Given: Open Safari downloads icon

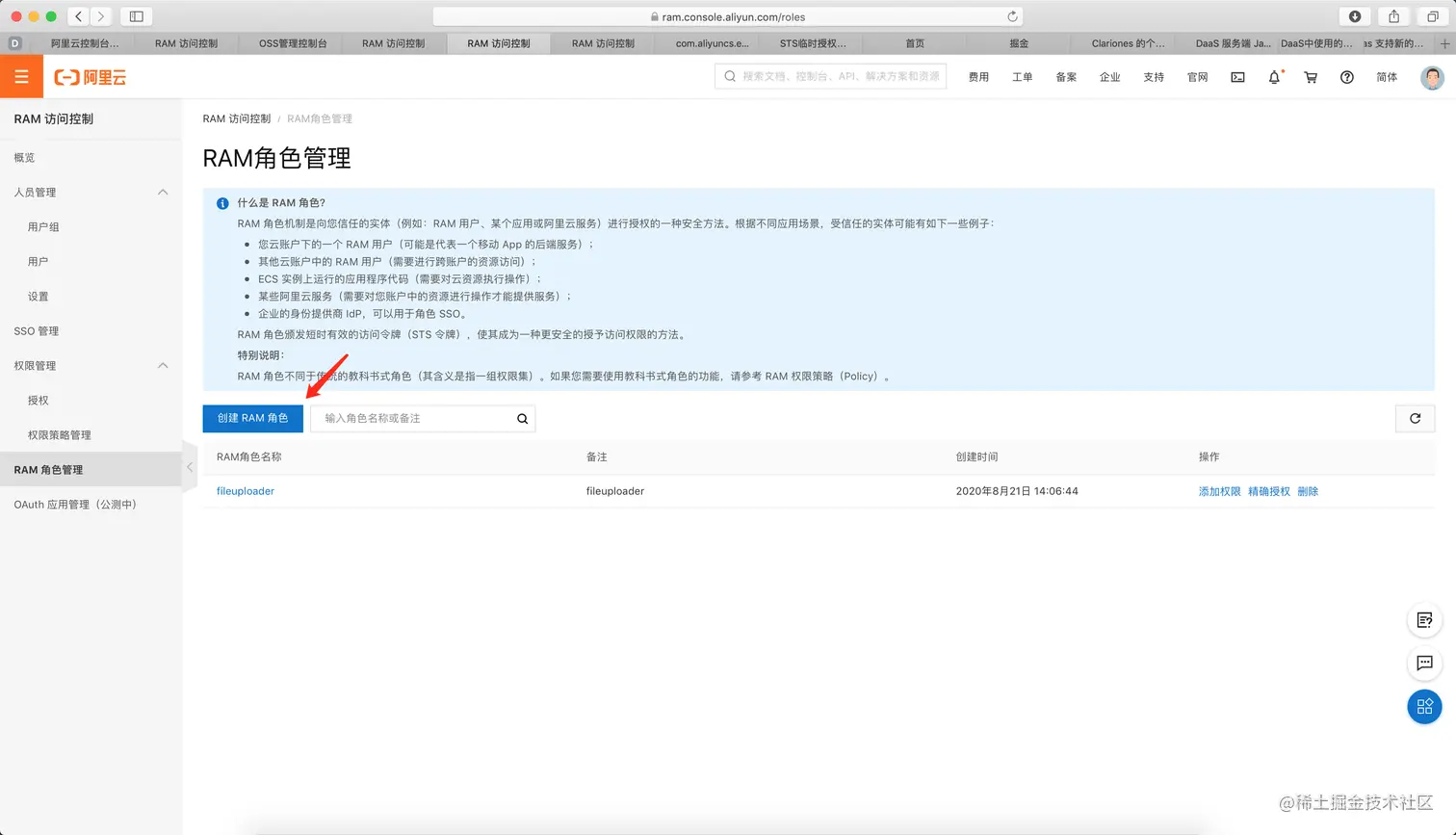Looking at the screenshot, I should pyautogui.click(x=1355, y=16).
